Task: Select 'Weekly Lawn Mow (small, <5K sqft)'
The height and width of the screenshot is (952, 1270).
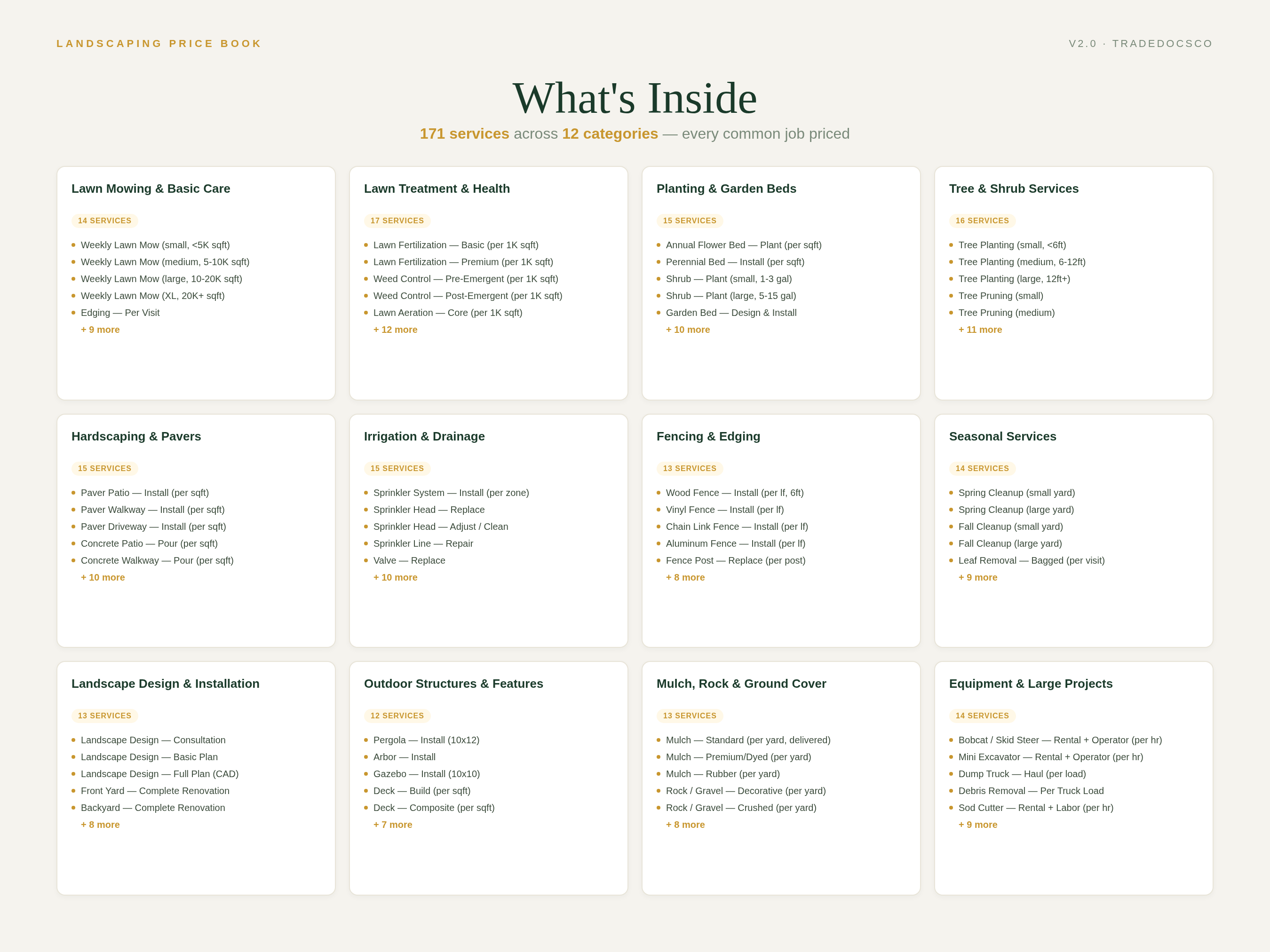Action: 156,245
